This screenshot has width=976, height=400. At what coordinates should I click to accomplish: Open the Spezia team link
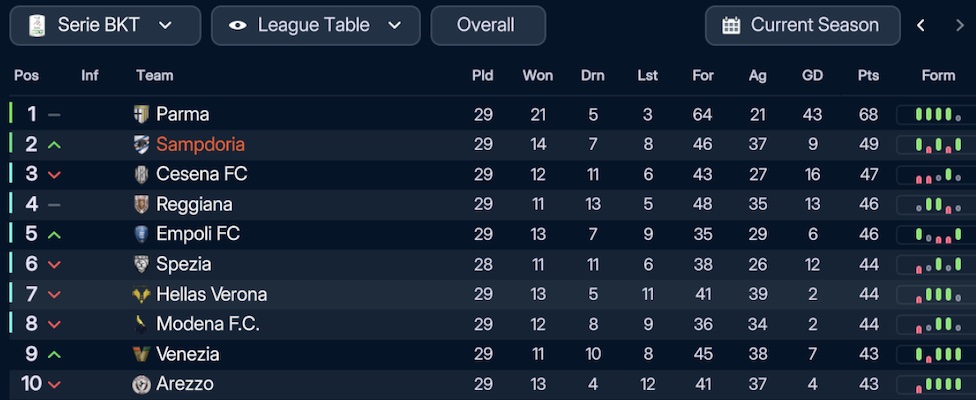[x=182, y=265]
